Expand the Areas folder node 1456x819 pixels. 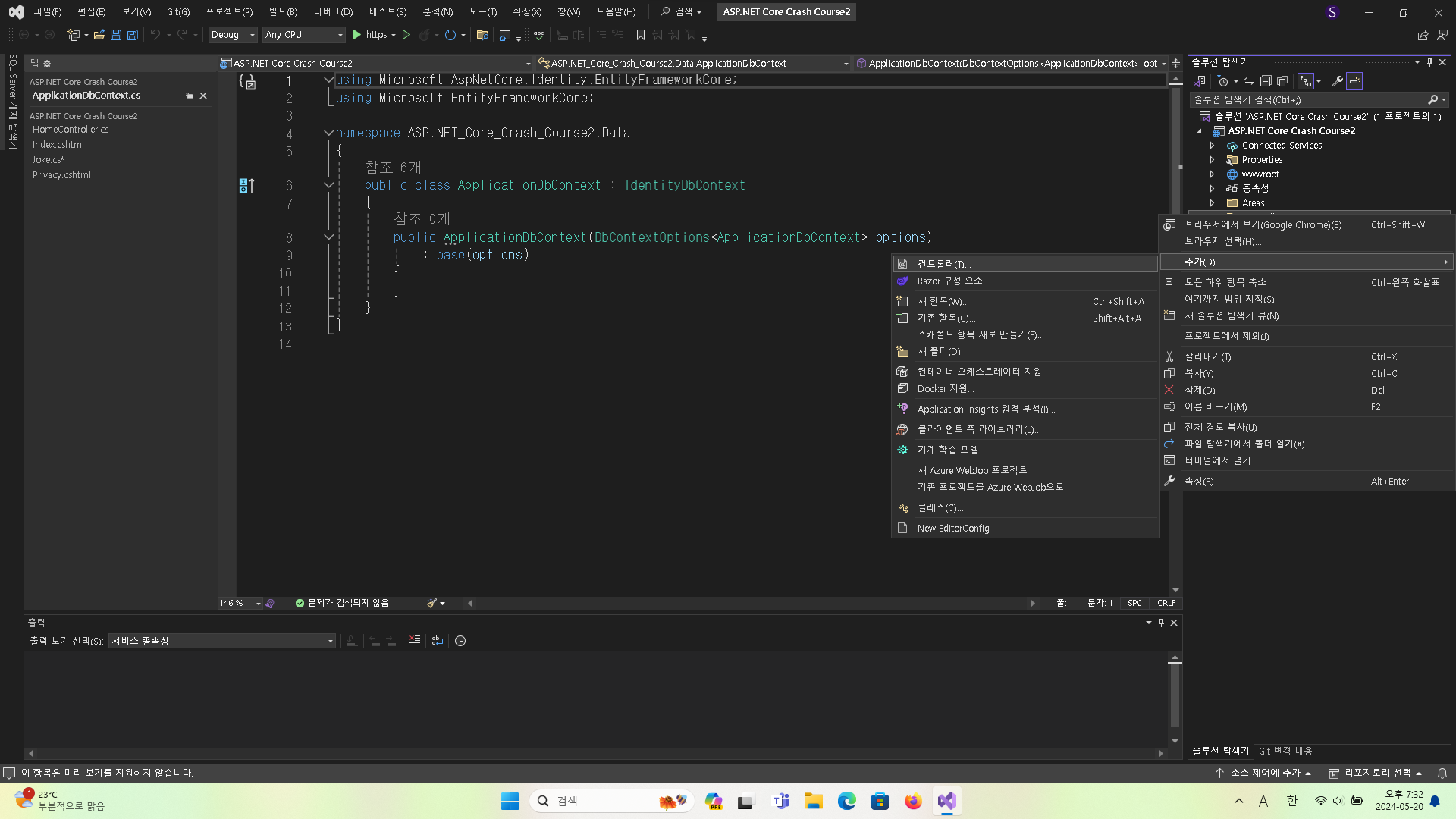[x=1212, y=203]
